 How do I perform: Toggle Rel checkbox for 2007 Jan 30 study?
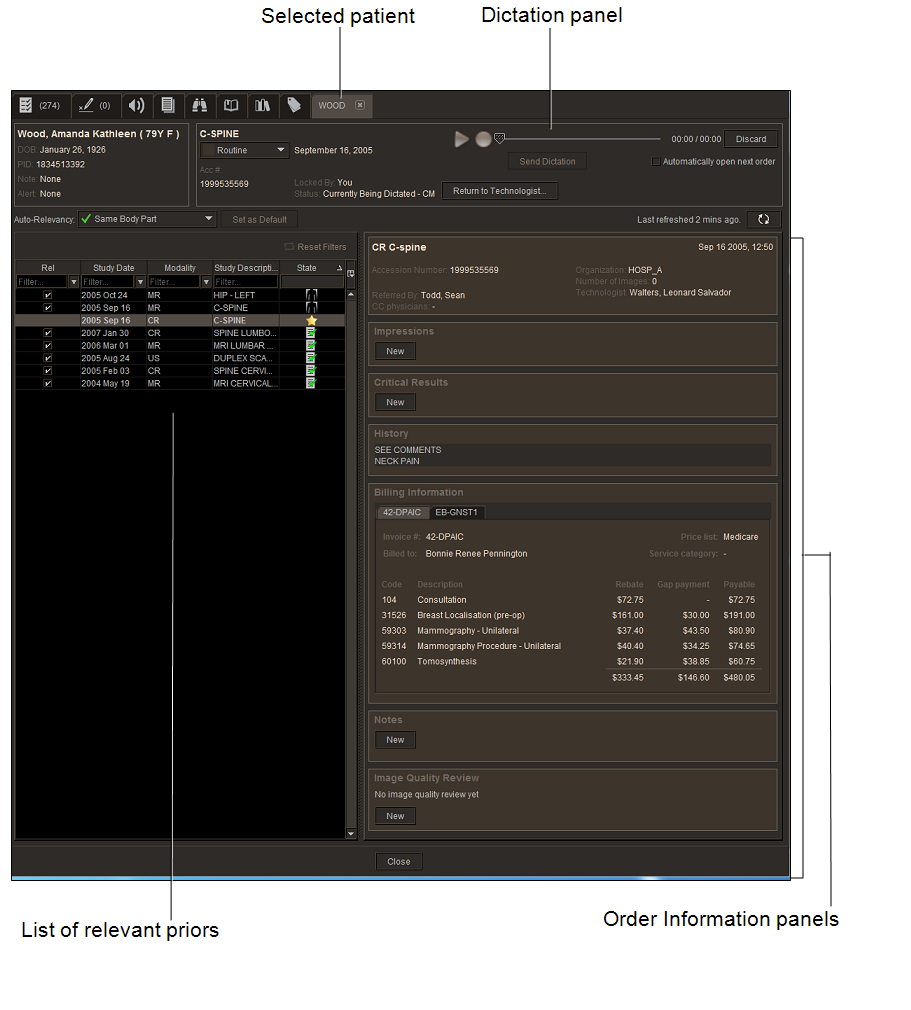[x=48, y=333]
